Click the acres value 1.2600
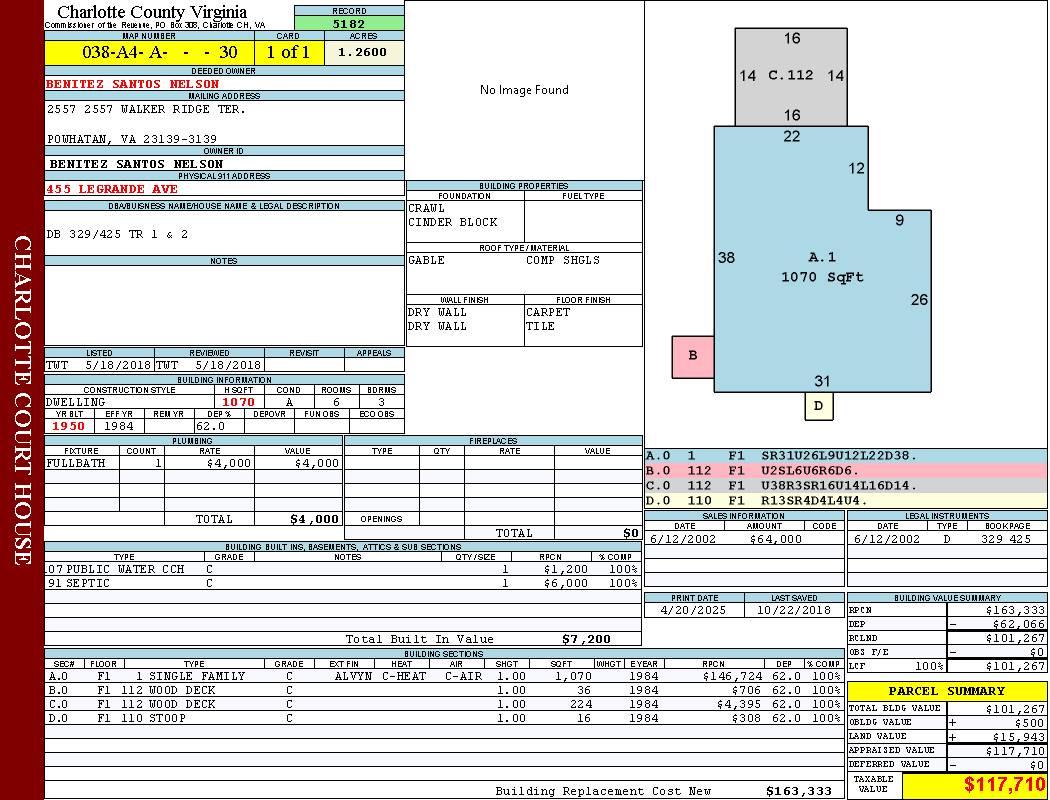This screenshot has height=800, width=1050. click(364, 52)
